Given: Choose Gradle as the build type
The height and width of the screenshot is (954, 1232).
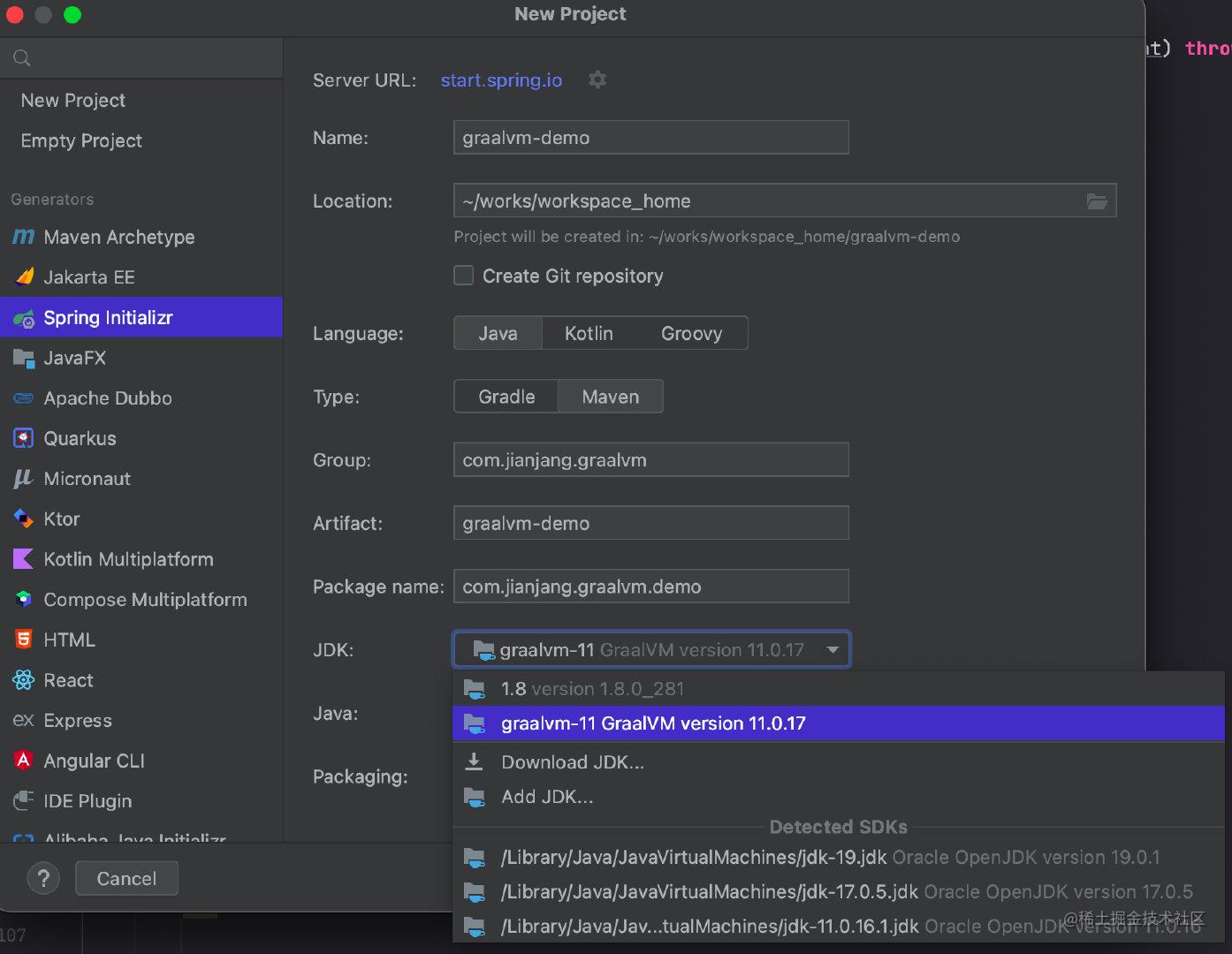Looking at the screenshot, I should [x=506, y=397].
